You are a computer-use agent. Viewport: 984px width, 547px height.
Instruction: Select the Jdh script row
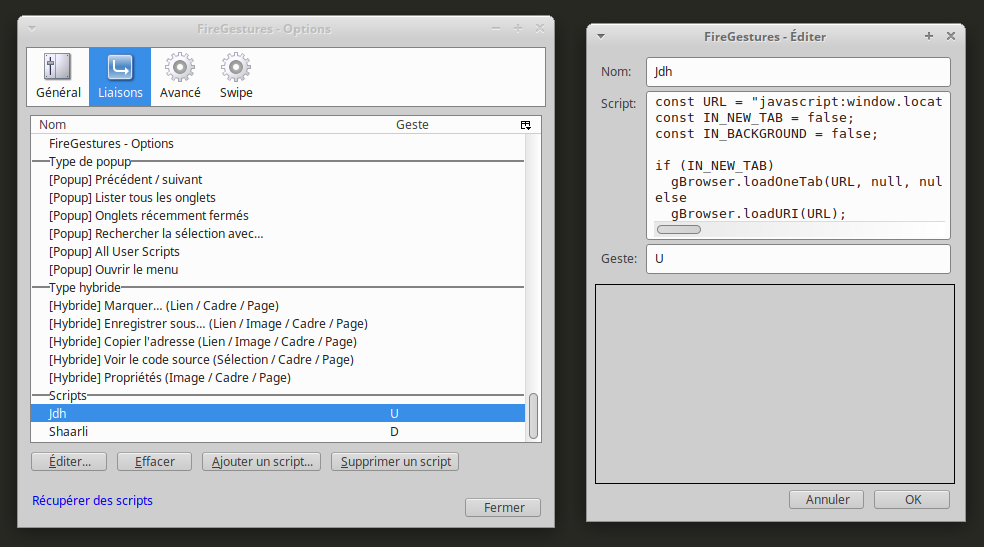(278, 413)
